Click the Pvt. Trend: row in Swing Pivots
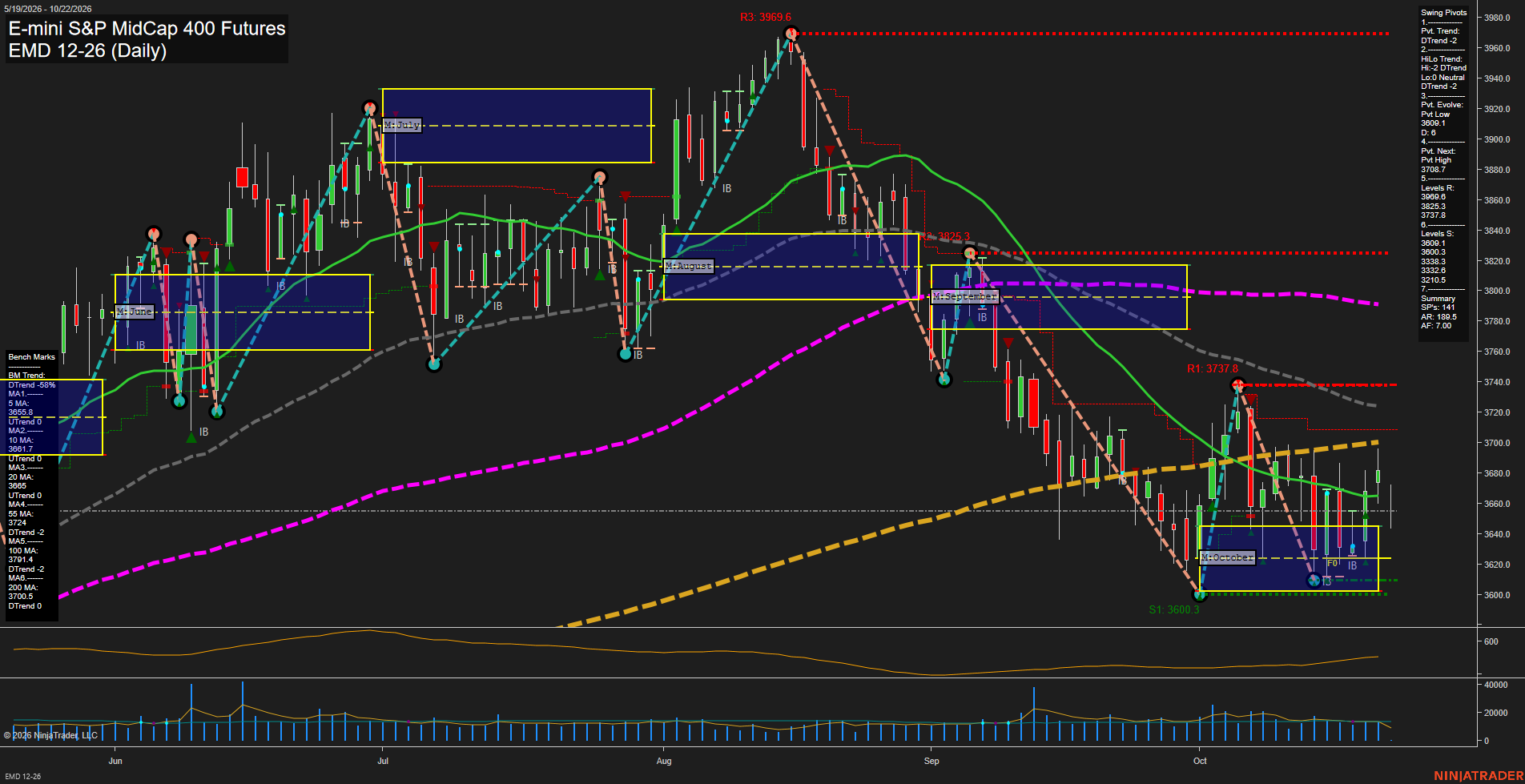Screen dimensions: 1525x784 1440,31
